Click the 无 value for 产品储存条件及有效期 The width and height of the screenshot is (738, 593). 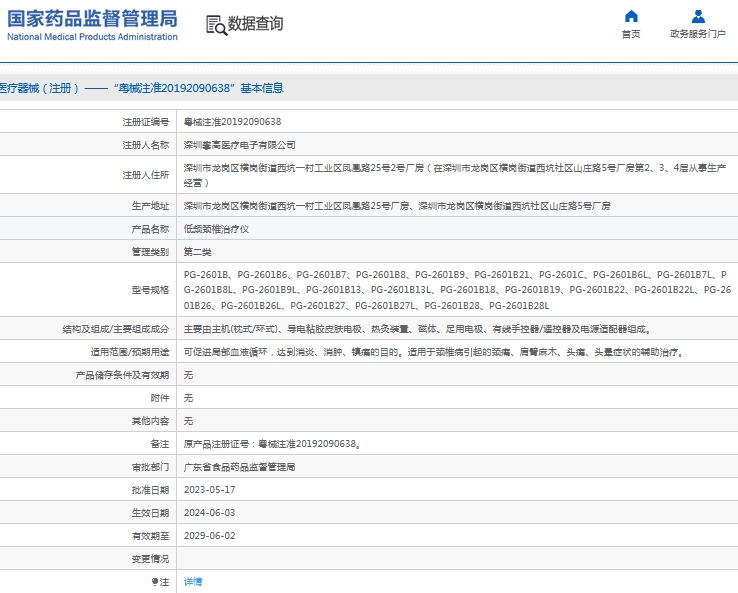pyautogui.click(x=188, y=375)
